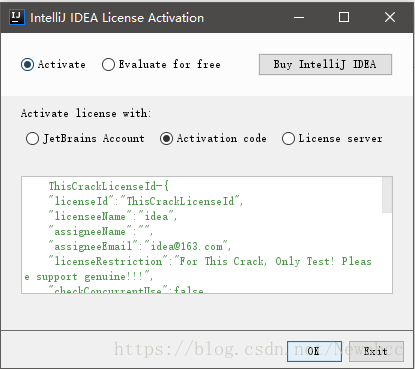The width and height of the screenshot is (415, 369).
Task: Click the 'Activate license with:' label
Action: point(86,113)
